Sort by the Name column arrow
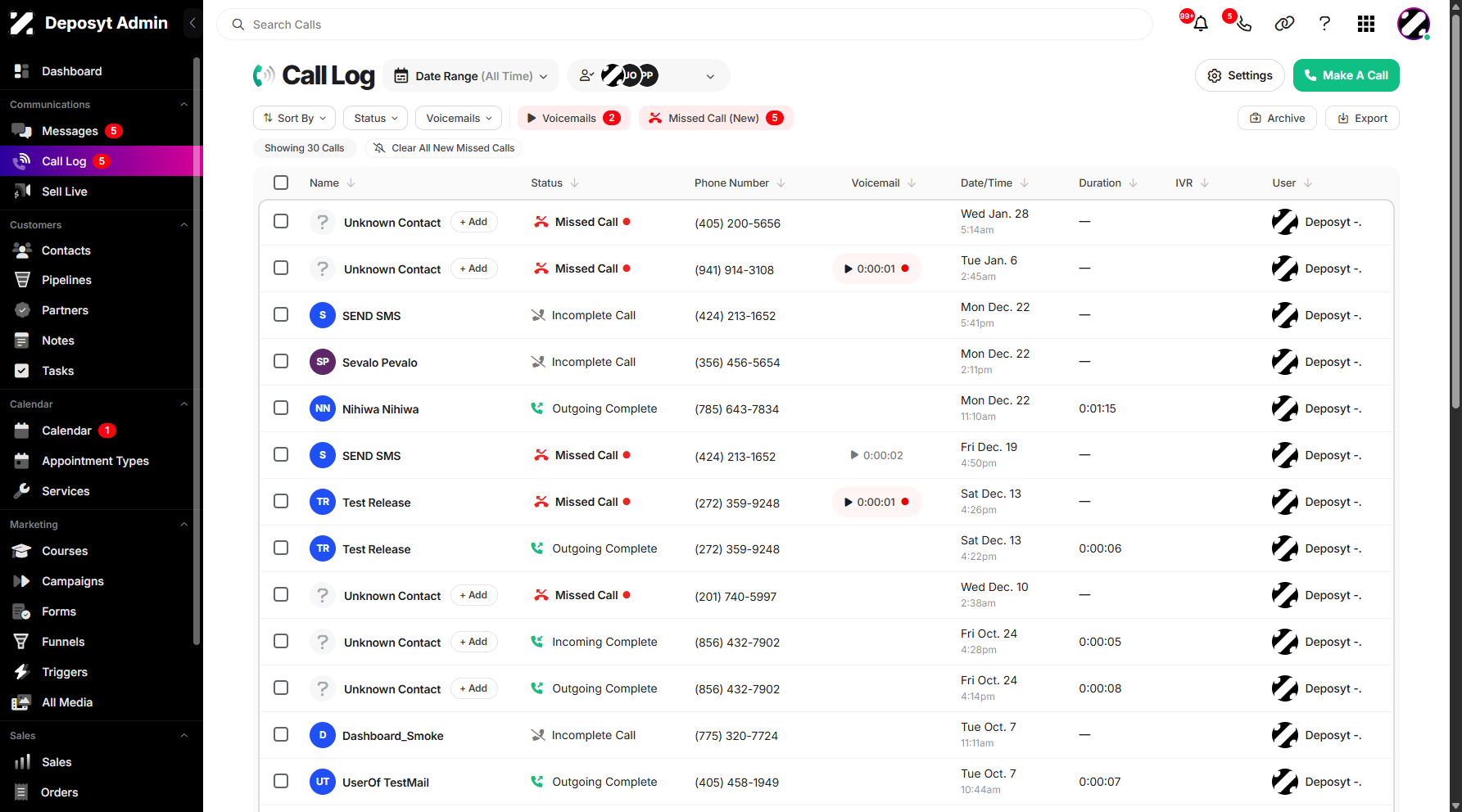This screenshot has width=1462, height=812. 351,183
